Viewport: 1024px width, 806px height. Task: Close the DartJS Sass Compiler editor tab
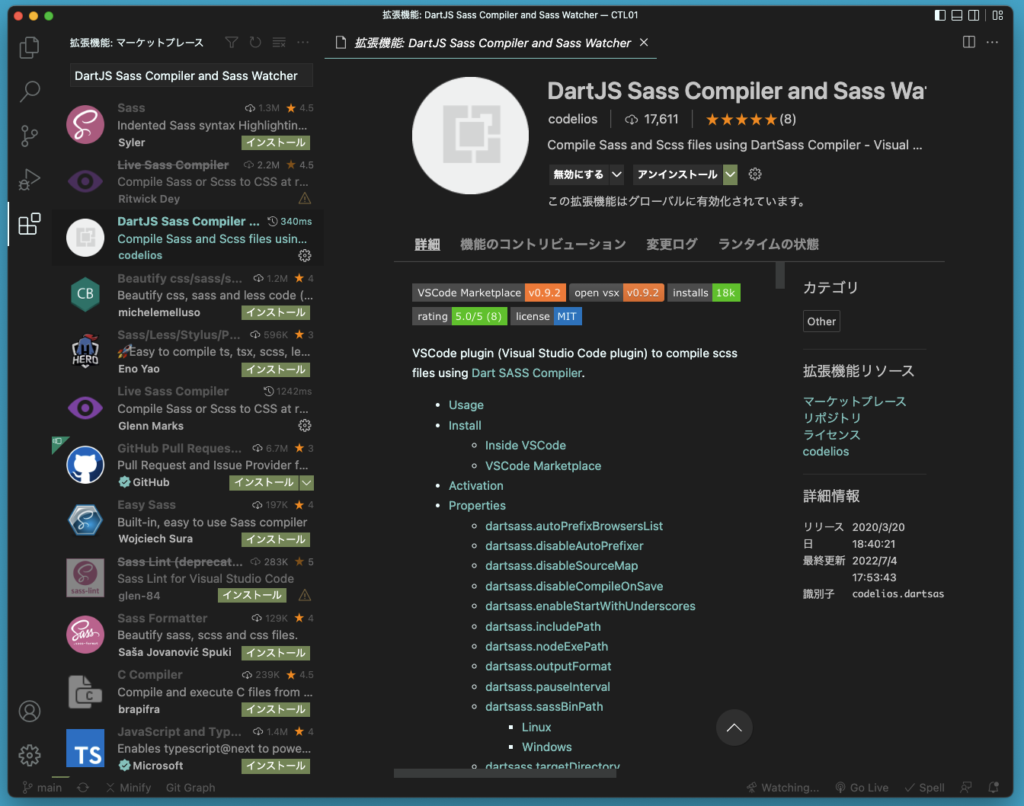(644, 42)
